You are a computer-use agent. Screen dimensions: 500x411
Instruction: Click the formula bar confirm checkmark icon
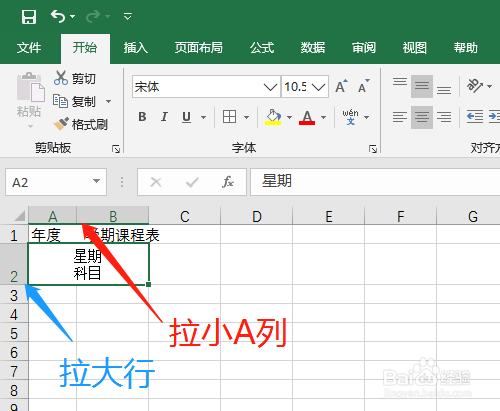192,182
